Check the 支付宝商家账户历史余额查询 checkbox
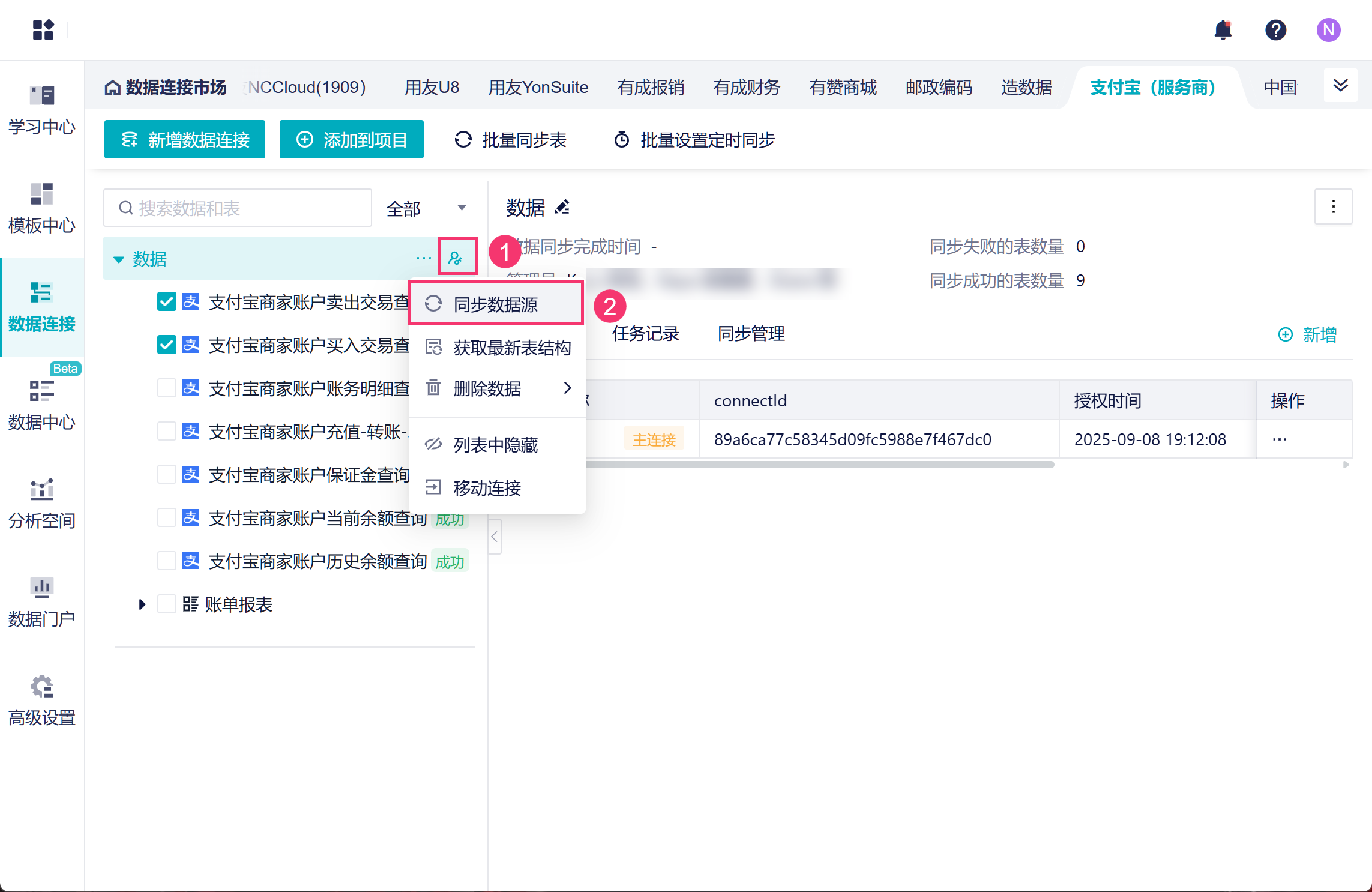The height and width of the screenshot is (892, 1372). [167, 561]
